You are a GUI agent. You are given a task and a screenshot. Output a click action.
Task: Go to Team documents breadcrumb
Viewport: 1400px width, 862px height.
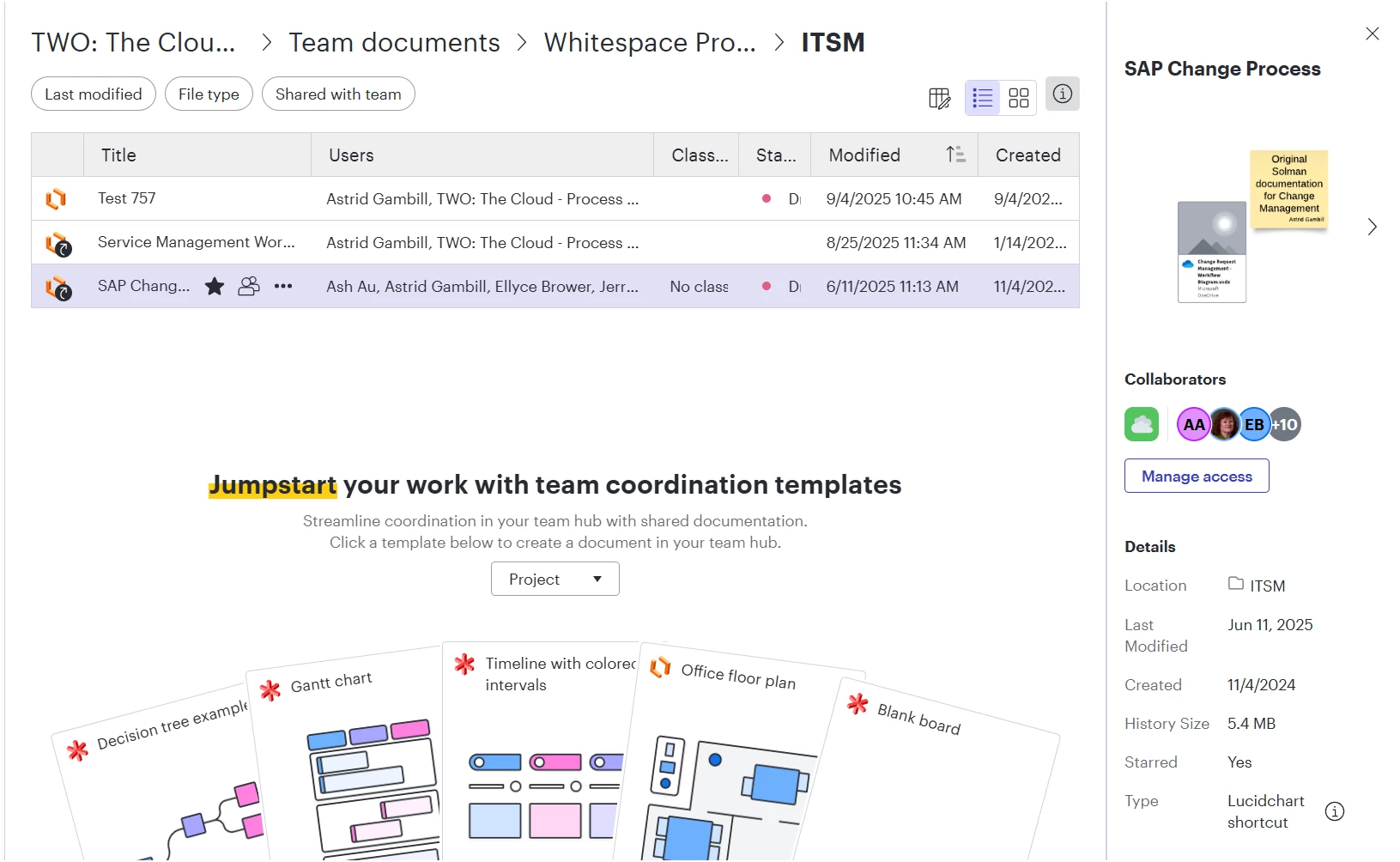click(x=394, y=42)
